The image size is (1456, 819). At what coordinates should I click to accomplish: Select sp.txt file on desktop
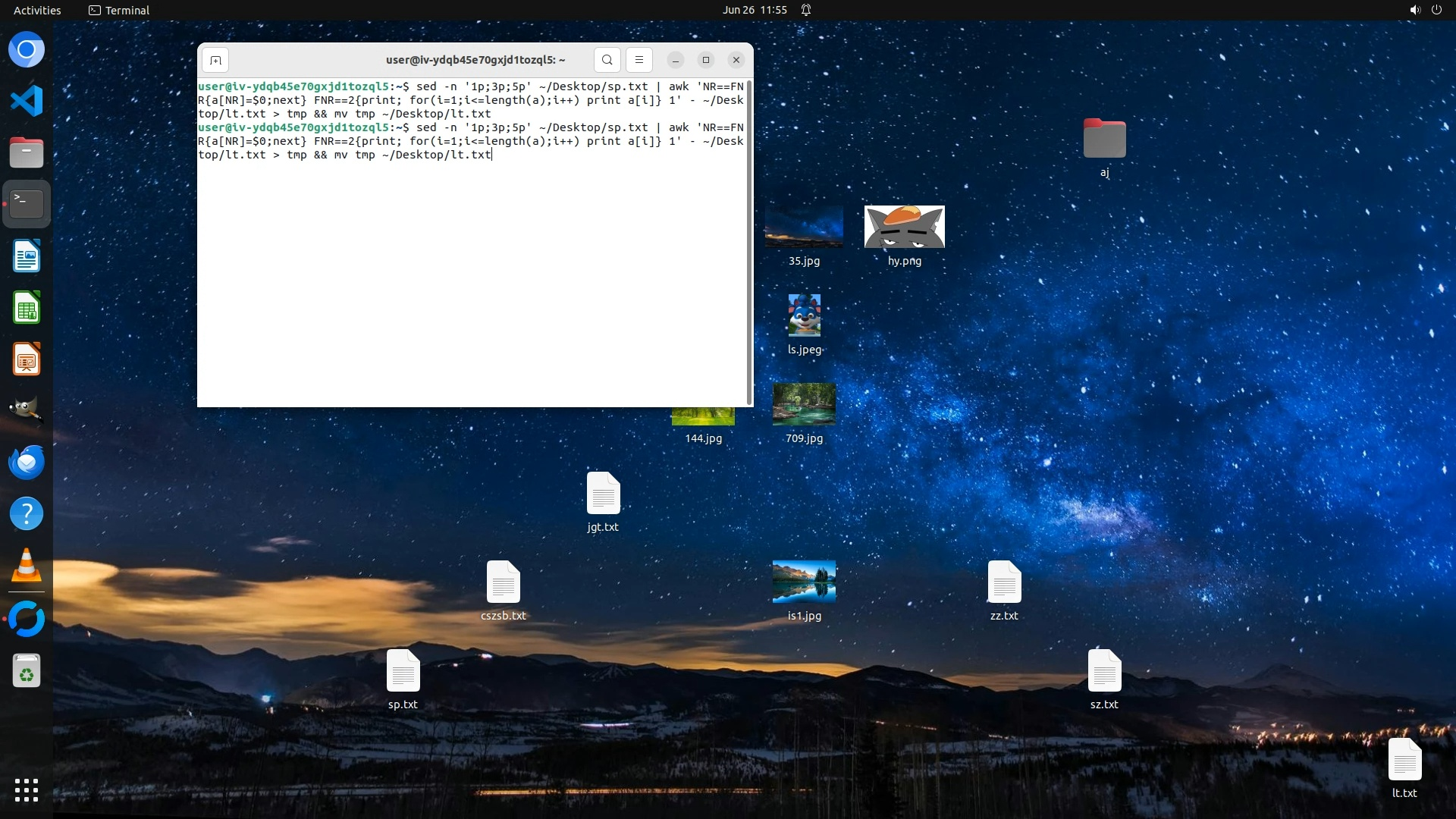[x=403, y=671]
